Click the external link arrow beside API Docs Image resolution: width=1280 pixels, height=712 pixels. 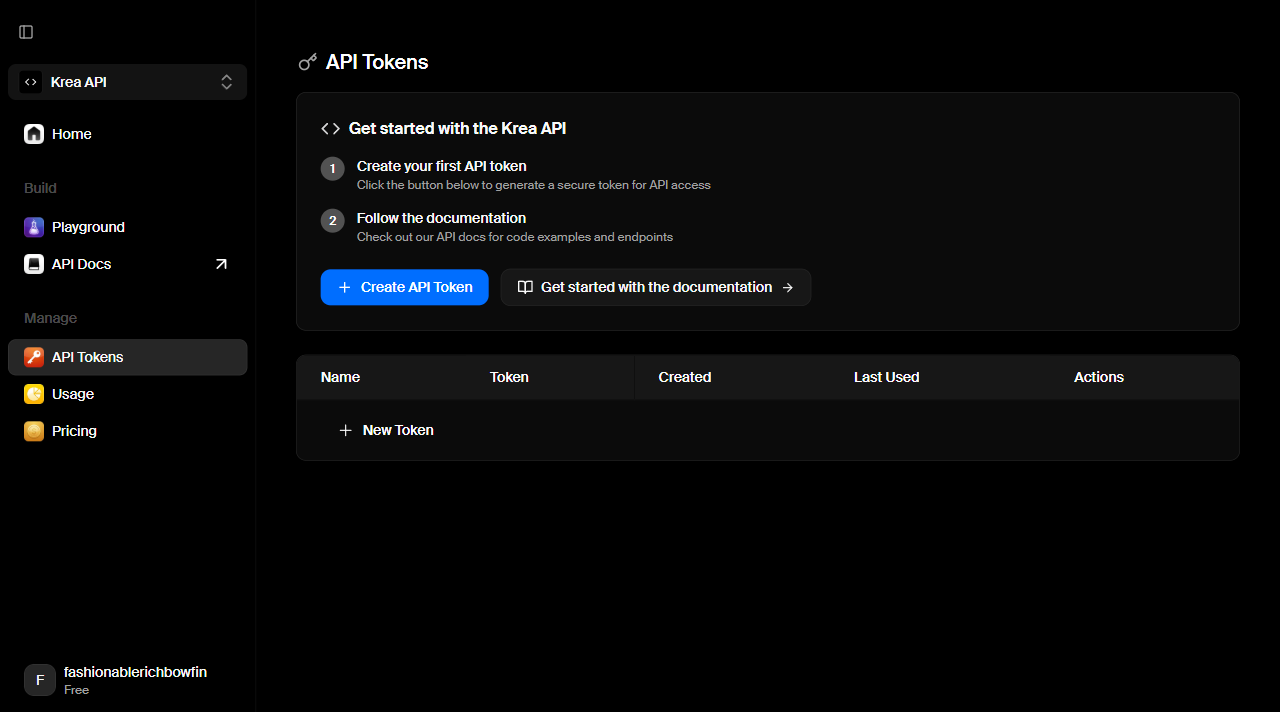[x=221, y=264]
